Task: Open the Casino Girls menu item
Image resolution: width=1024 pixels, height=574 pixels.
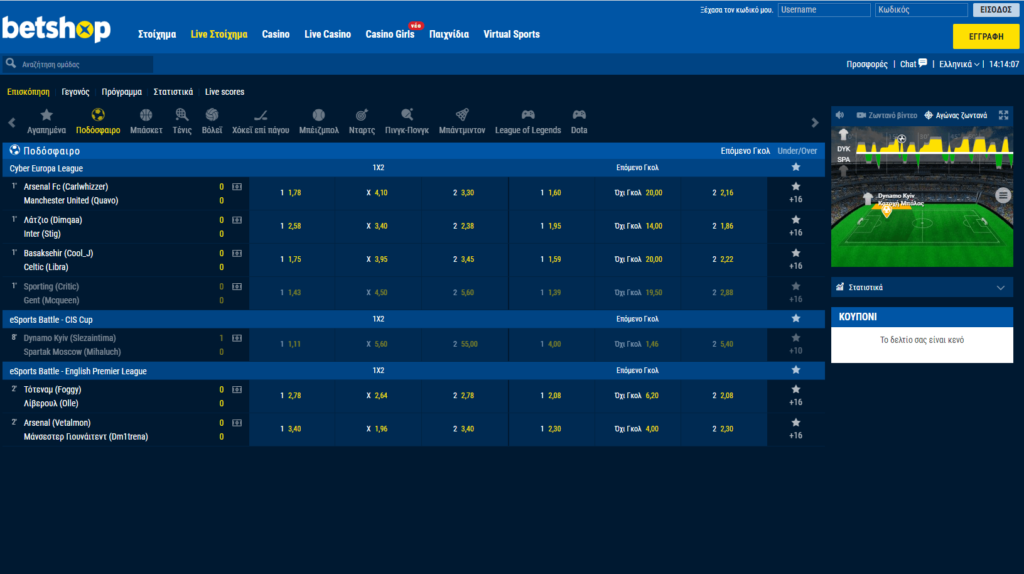Action: click(390, 35)
